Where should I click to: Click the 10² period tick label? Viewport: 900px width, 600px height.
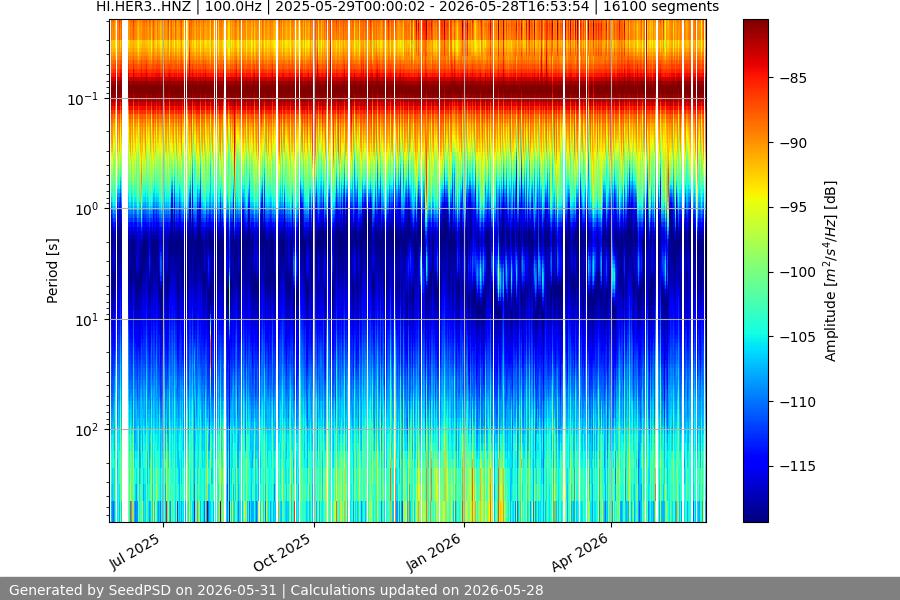pyautogui.click(x=86, y=430)
